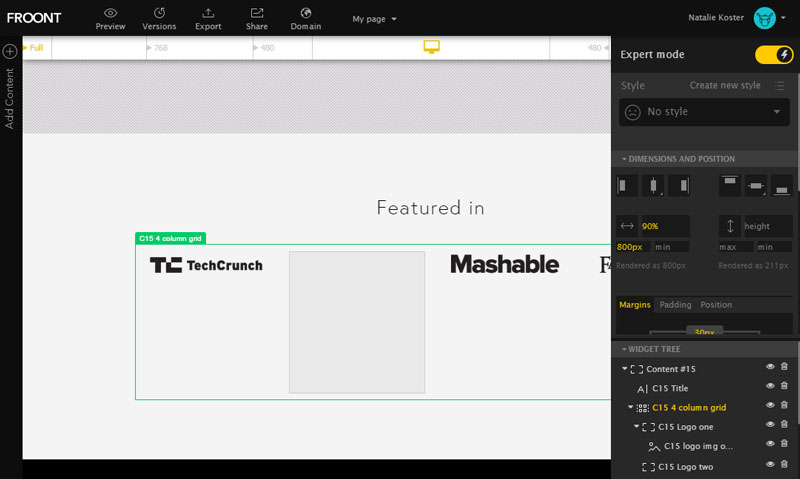Hide C15 Logo two

click(x=770, y=464)
